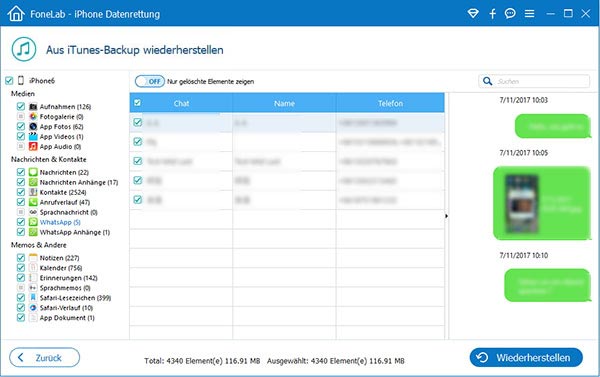Uncheck the last chat row checkbox
The image size is (600, 377).
pyautogui.click(x=138, y=199)
